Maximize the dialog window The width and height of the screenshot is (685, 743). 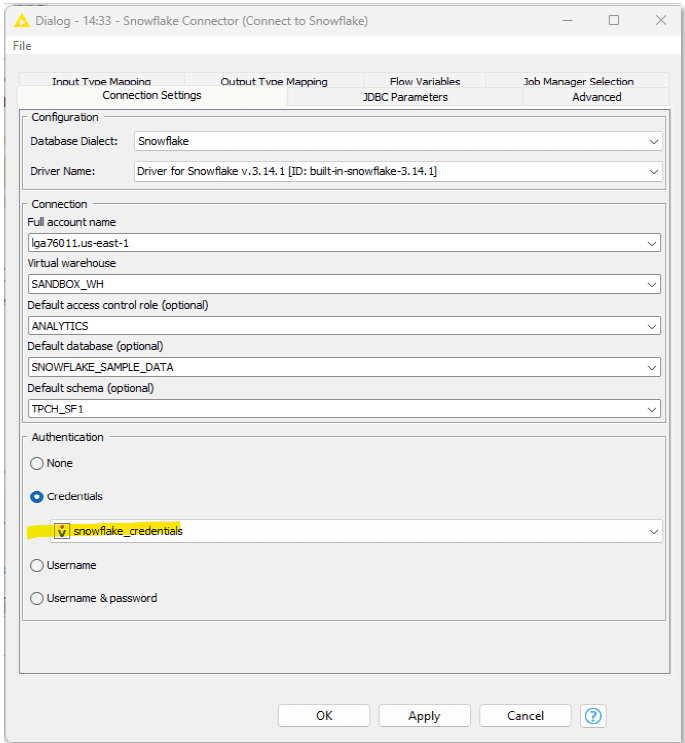(x=614, y=20)
